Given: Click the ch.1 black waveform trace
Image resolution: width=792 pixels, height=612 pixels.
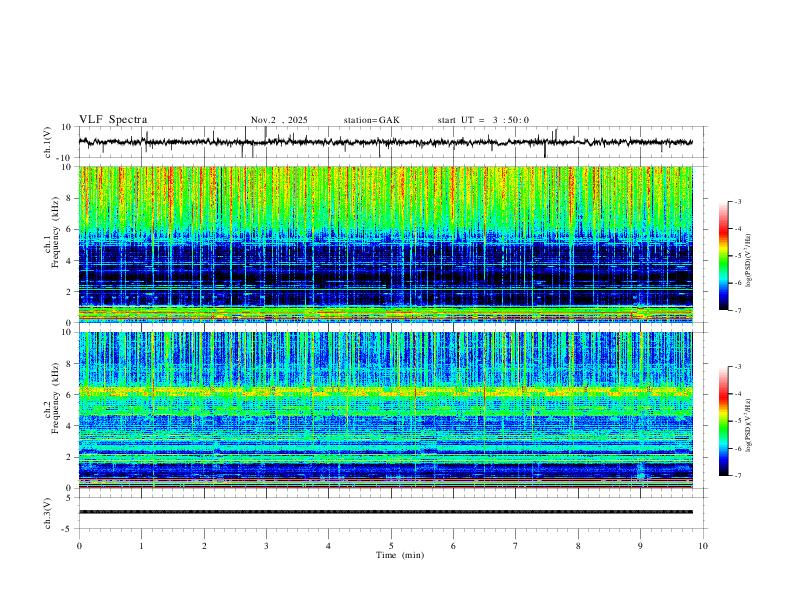Looking at the screenshot, I should coord(385,142).
